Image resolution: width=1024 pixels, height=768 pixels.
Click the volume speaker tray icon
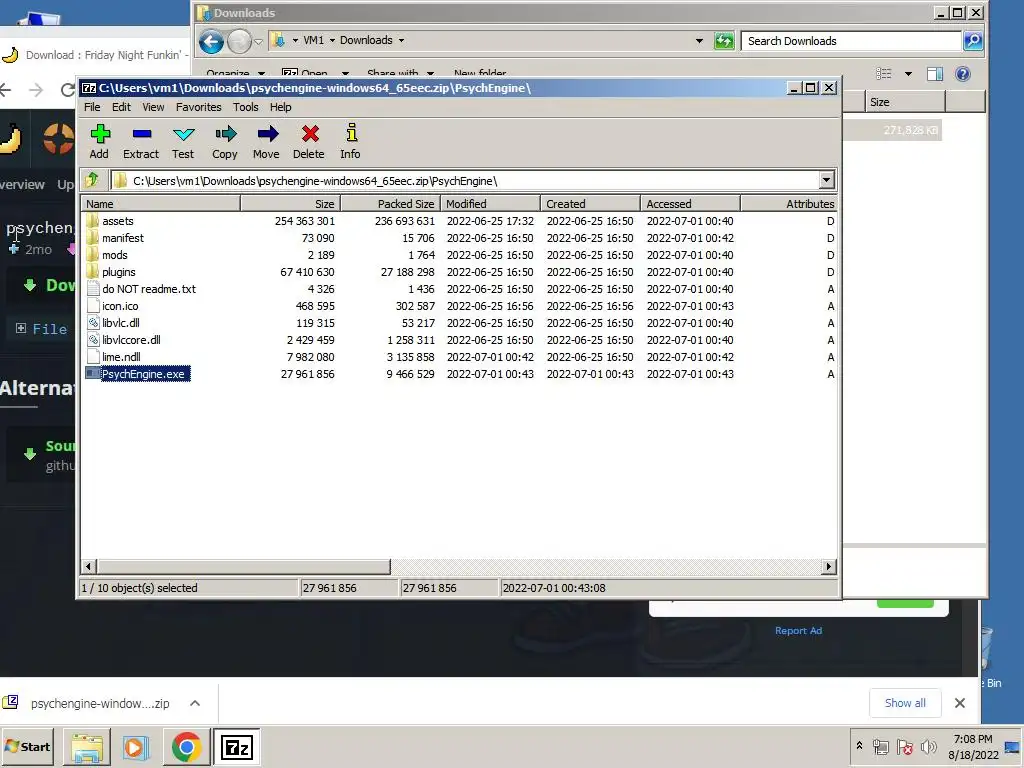click(x=928, y=746)
